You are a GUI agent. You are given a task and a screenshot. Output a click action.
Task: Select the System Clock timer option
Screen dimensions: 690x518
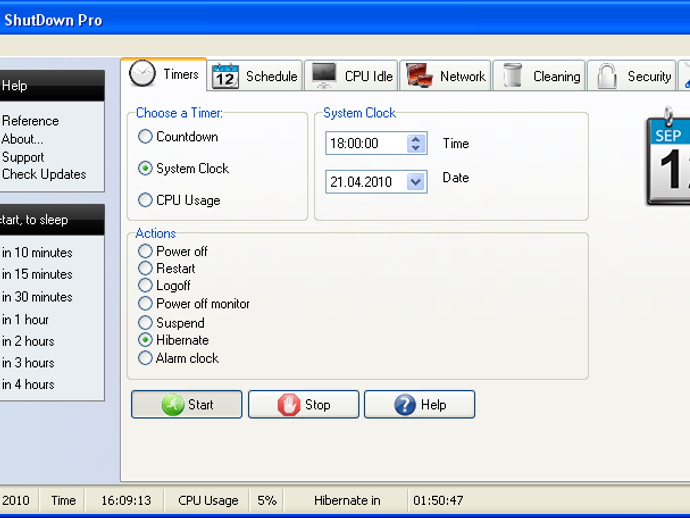pyautogui.click(x=184, y=168)
